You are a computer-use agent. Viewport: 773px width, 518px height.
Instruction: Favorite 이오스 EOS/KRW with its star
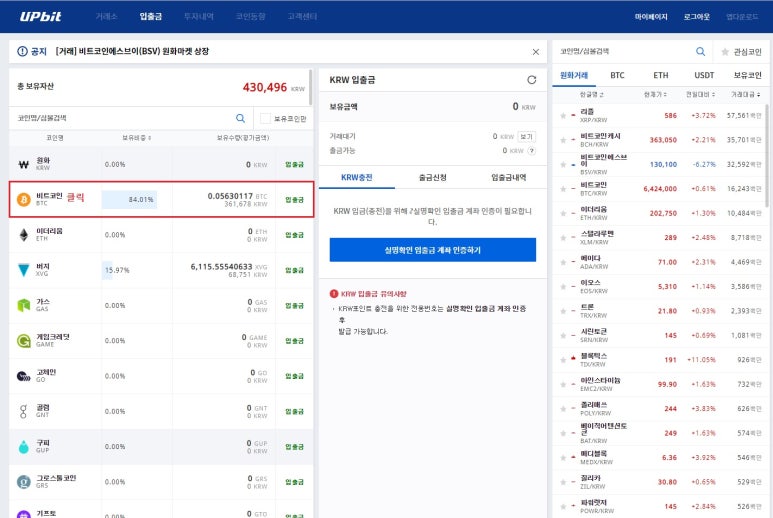pos(563,286)
